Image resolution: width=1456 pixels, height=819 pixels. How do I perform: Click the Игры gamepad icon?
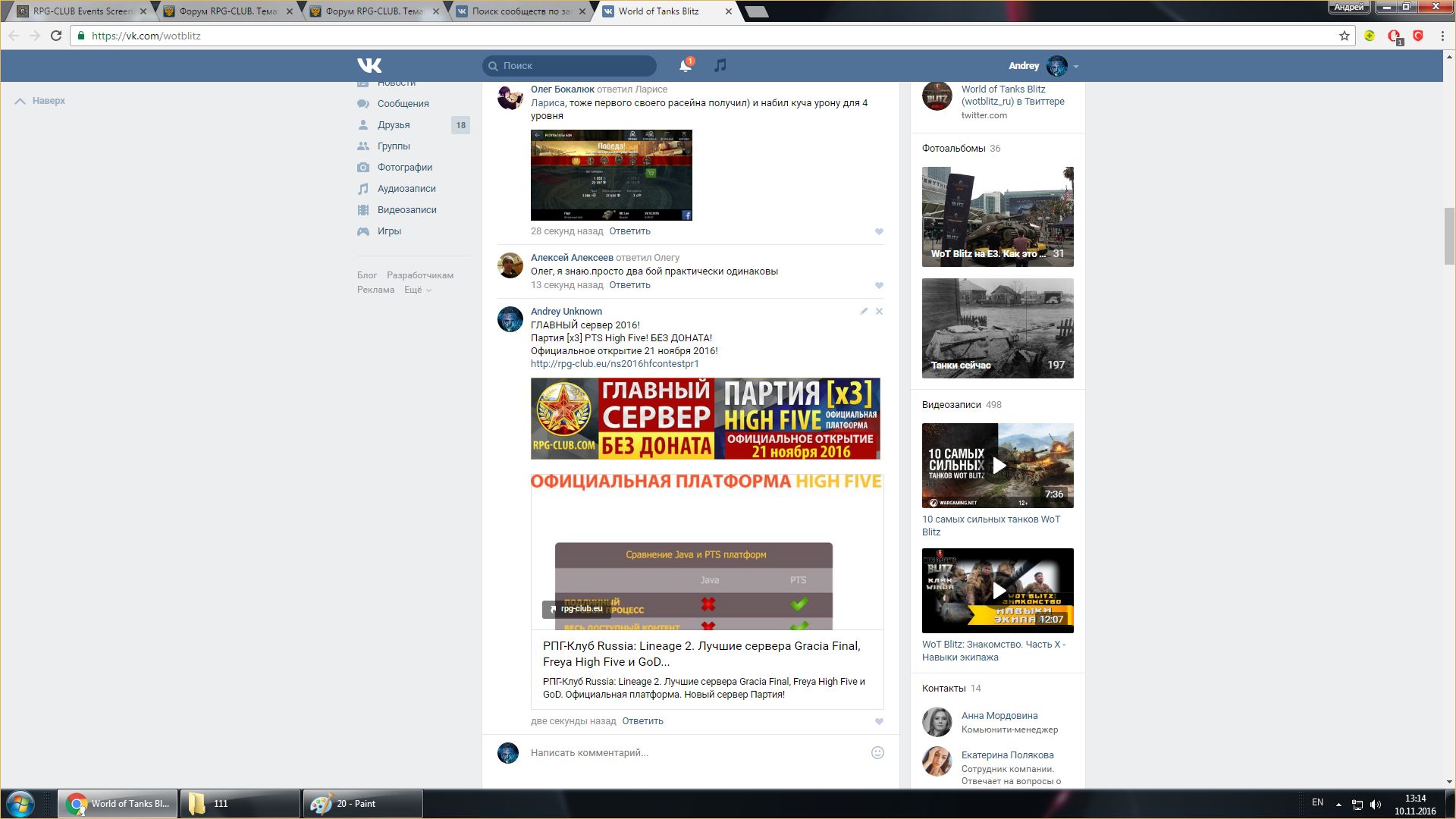363,231
